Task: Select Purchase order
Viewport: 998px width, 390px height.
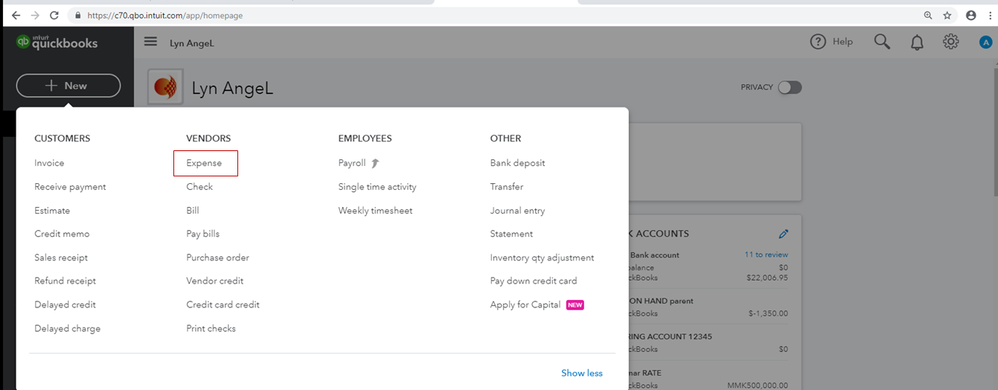Action: point(218,258)
